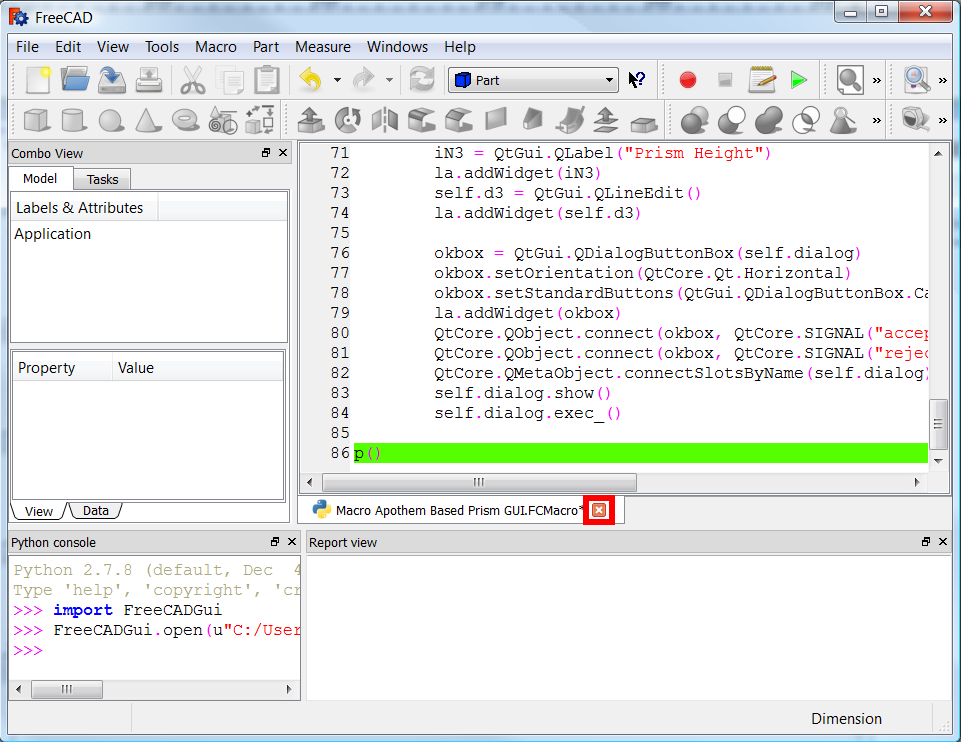Open the Undo history dropdown arrow
The height and width of the screenshot is (742, 961).
(x=337, y=80)
